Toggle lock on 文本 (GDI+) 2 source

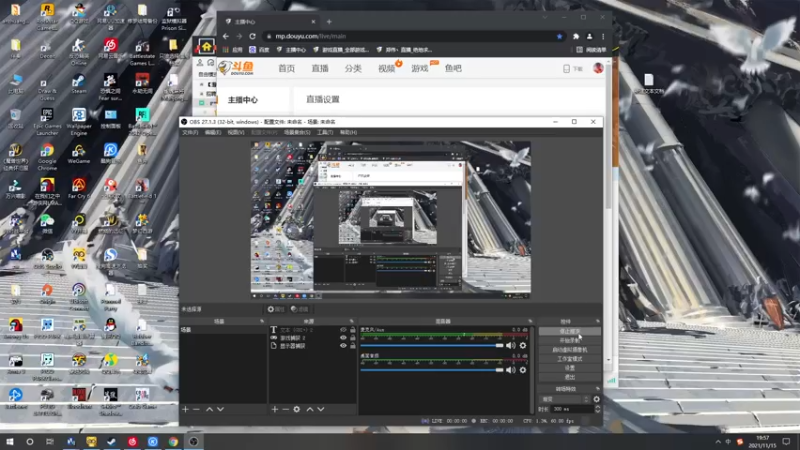[x=353, y=330]
